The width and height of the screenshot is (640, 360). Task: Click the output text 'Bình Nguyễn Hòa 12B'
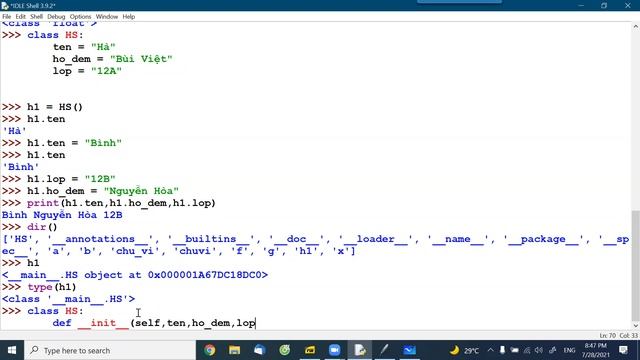[62, 215]
